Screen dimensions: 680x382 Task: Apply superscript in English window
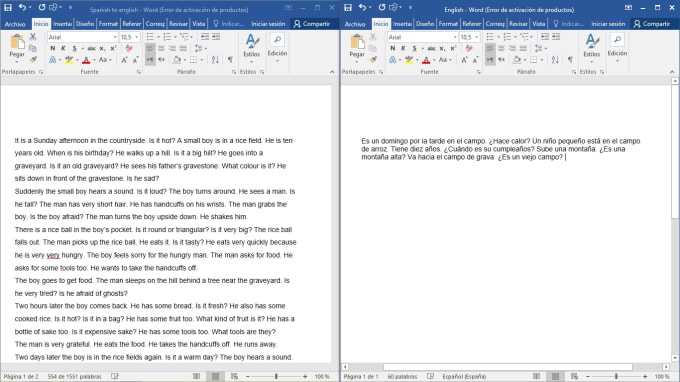pyautogui.click(x=453, y=48)
